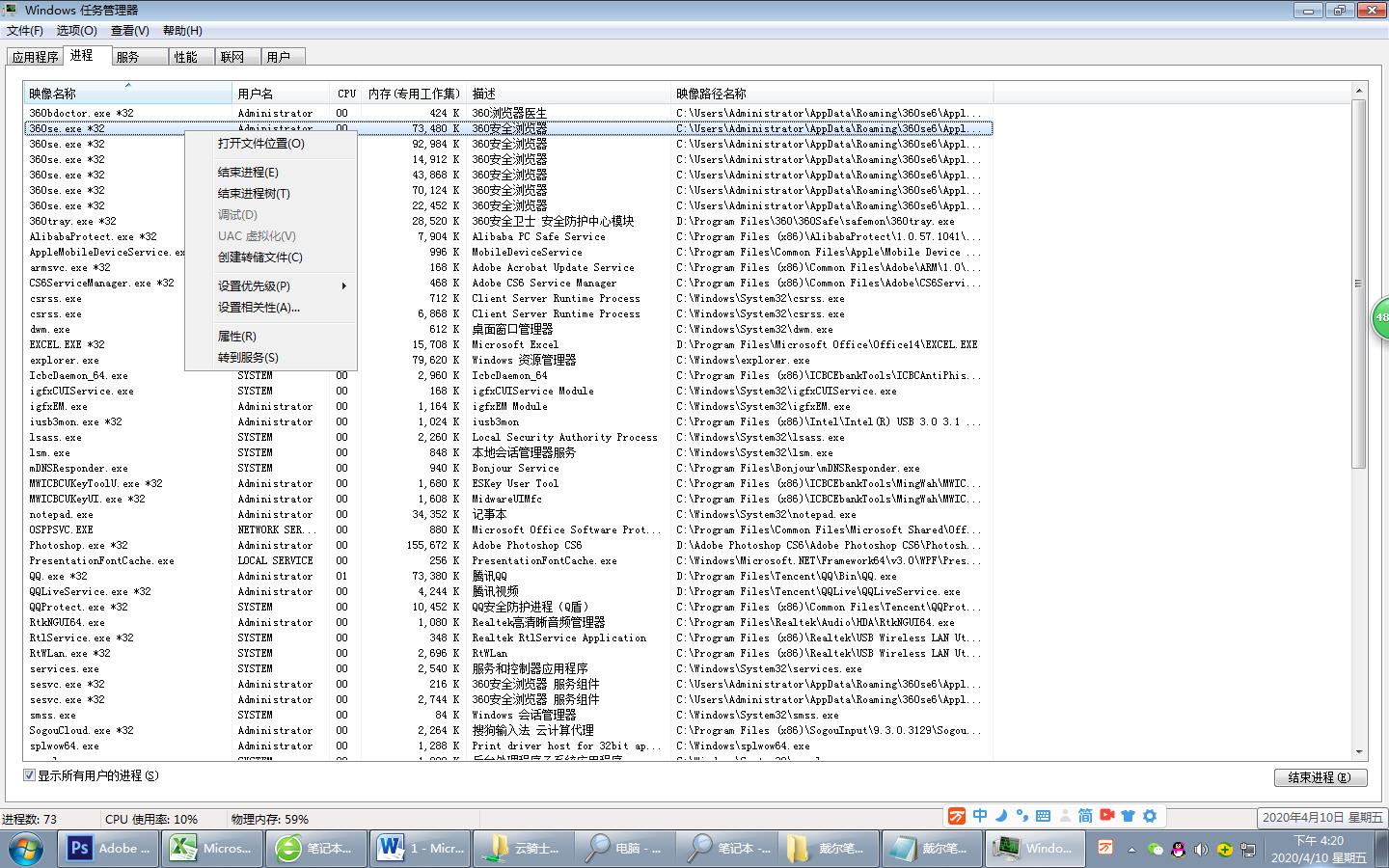Sort by 用户名 column header
The height and width of the screenshot is (868, 1389).
point(282,94)
